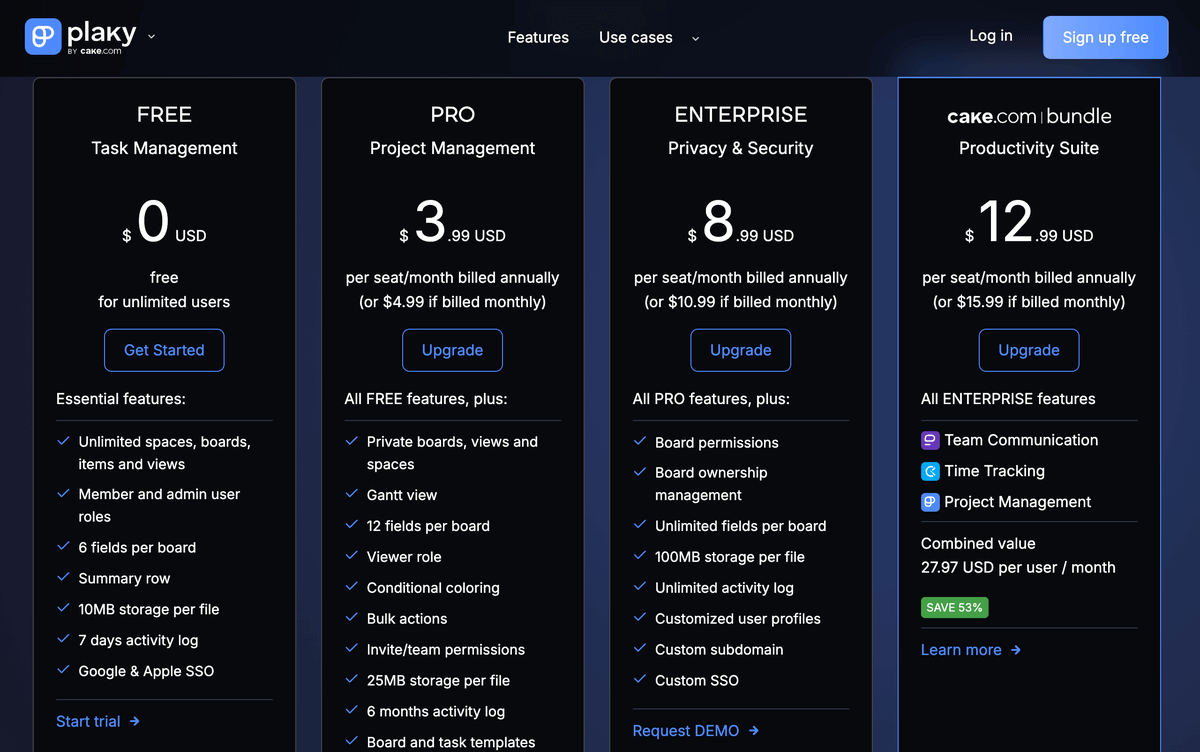Click the arrow next to Learn more
The image size is (1200, 752).
point(1016,650)
